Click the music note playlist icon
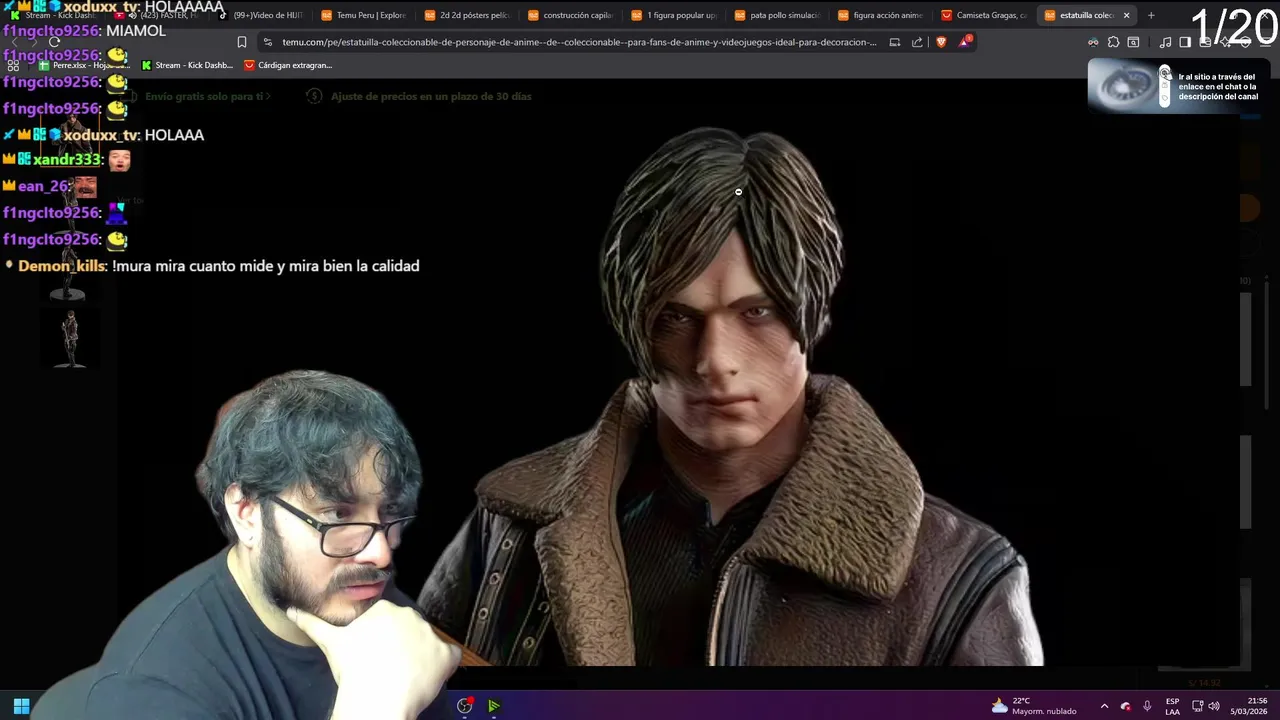 coord(1165,42)
